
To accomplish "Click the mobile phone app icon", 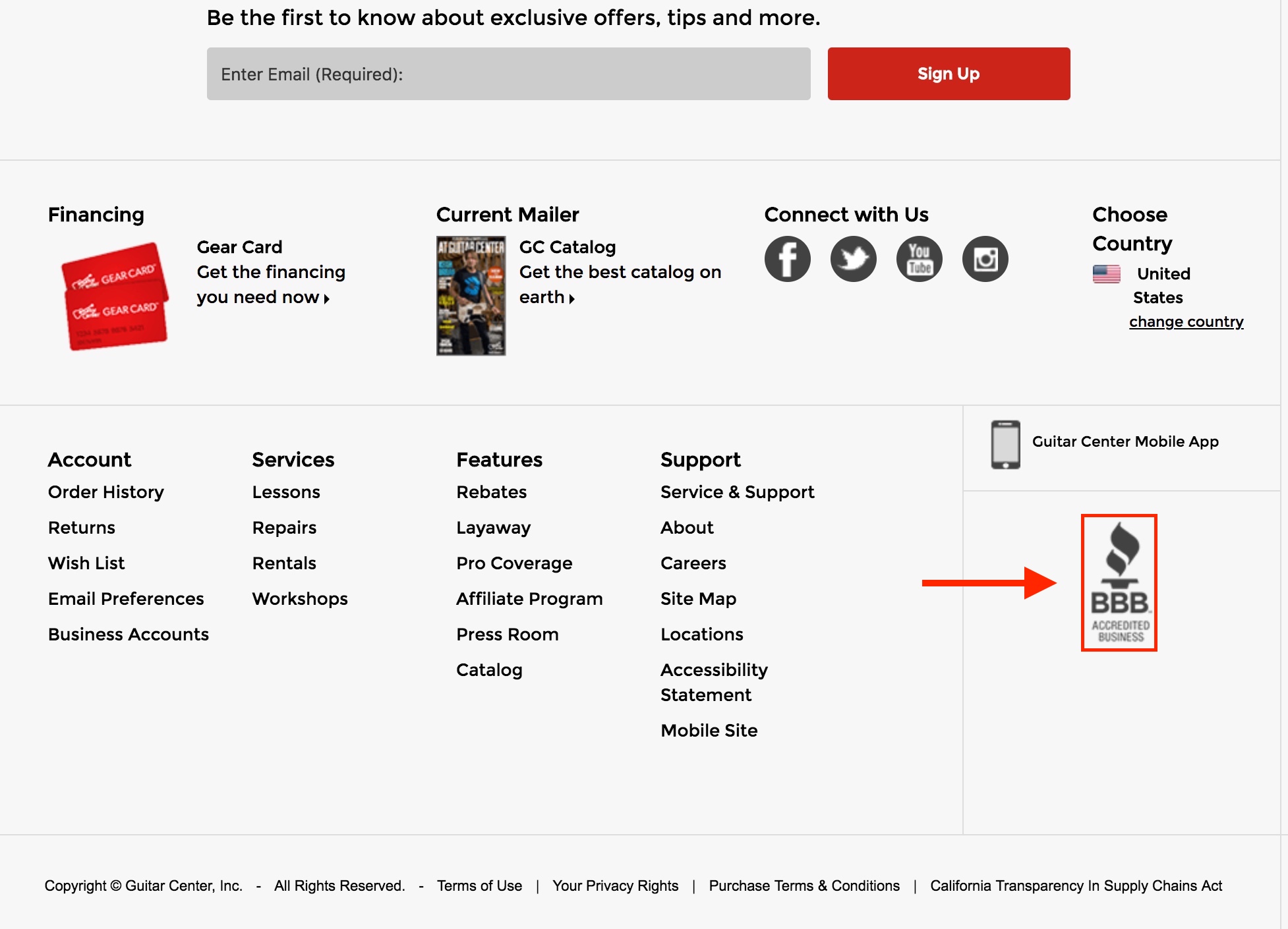I will 1005,445.
